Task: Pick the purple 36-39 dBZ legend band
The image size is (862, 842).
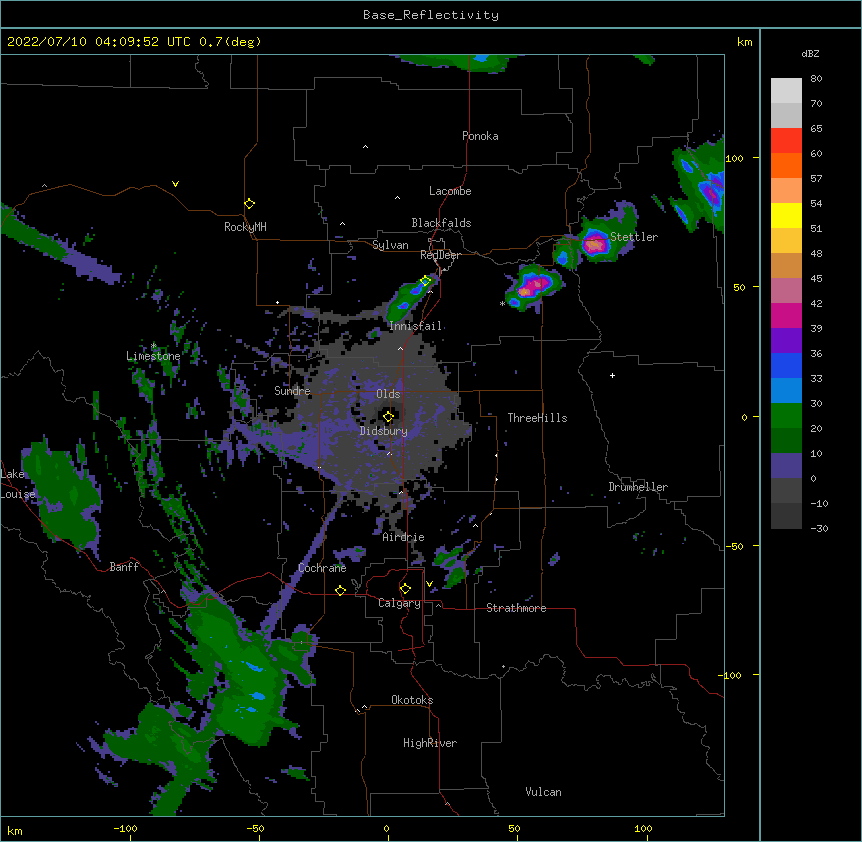Action: (x=786, y=341)
